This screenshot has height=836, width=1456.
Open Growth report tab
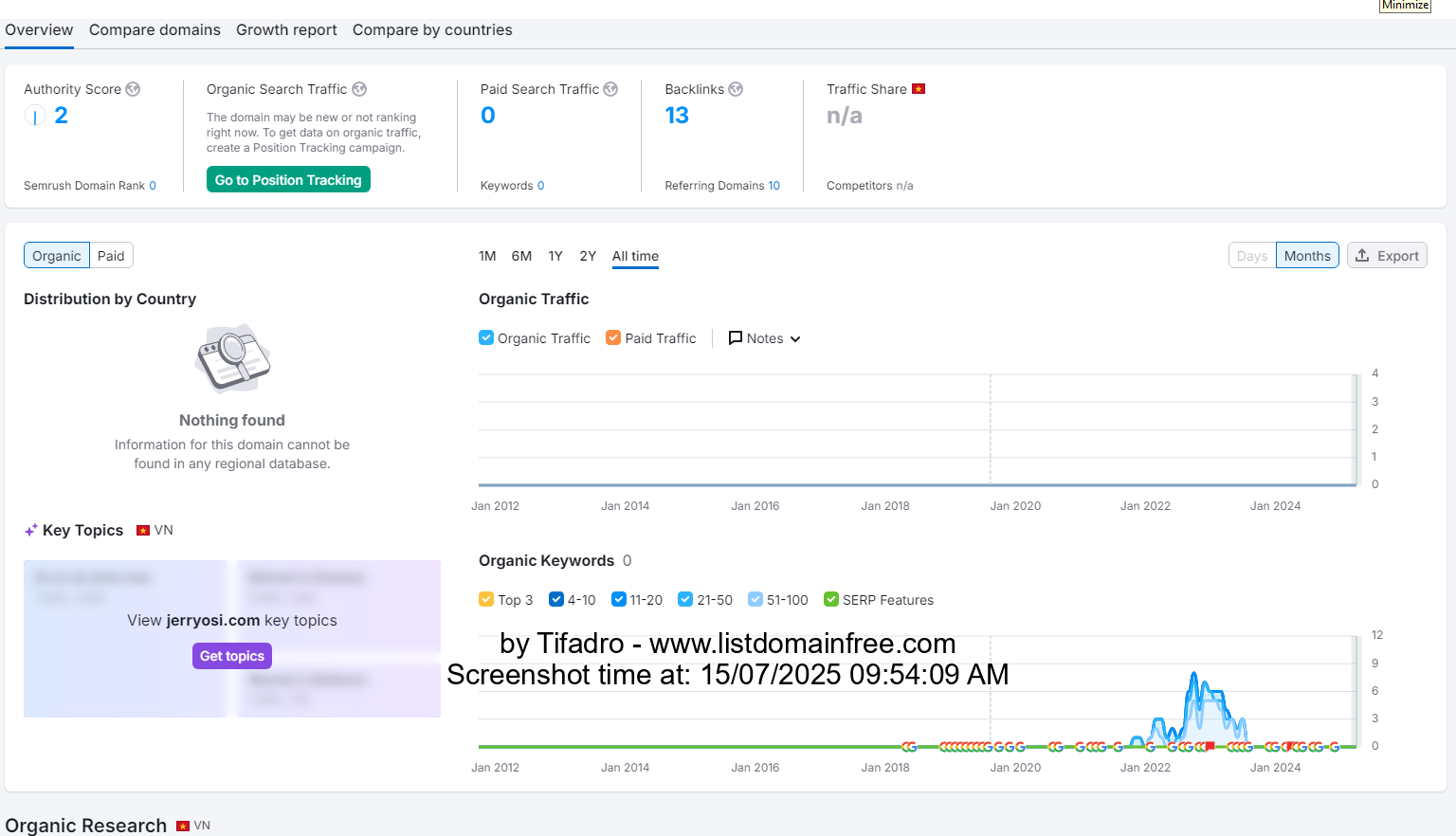(286, 30)
